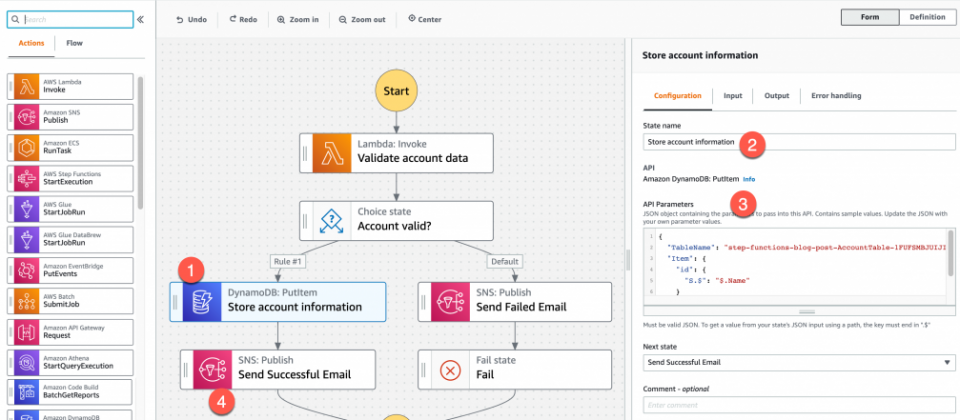Image resolution: width=960 pixels, height=420 pixels.
Task: Open the Next state dropdown
Action: 799,362
